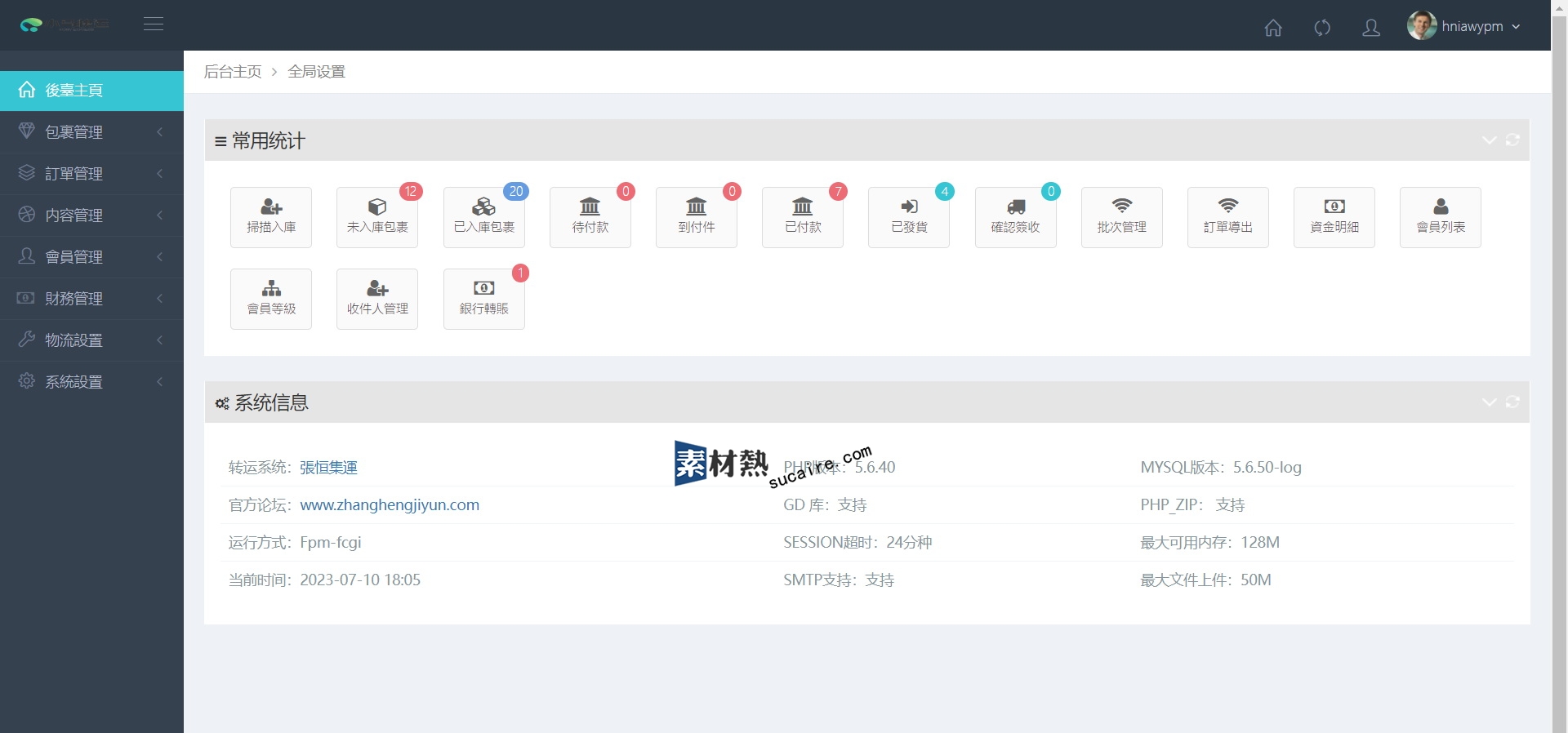Open the 已入庫包裹 shortcut tile

click(x=484, y=217)
